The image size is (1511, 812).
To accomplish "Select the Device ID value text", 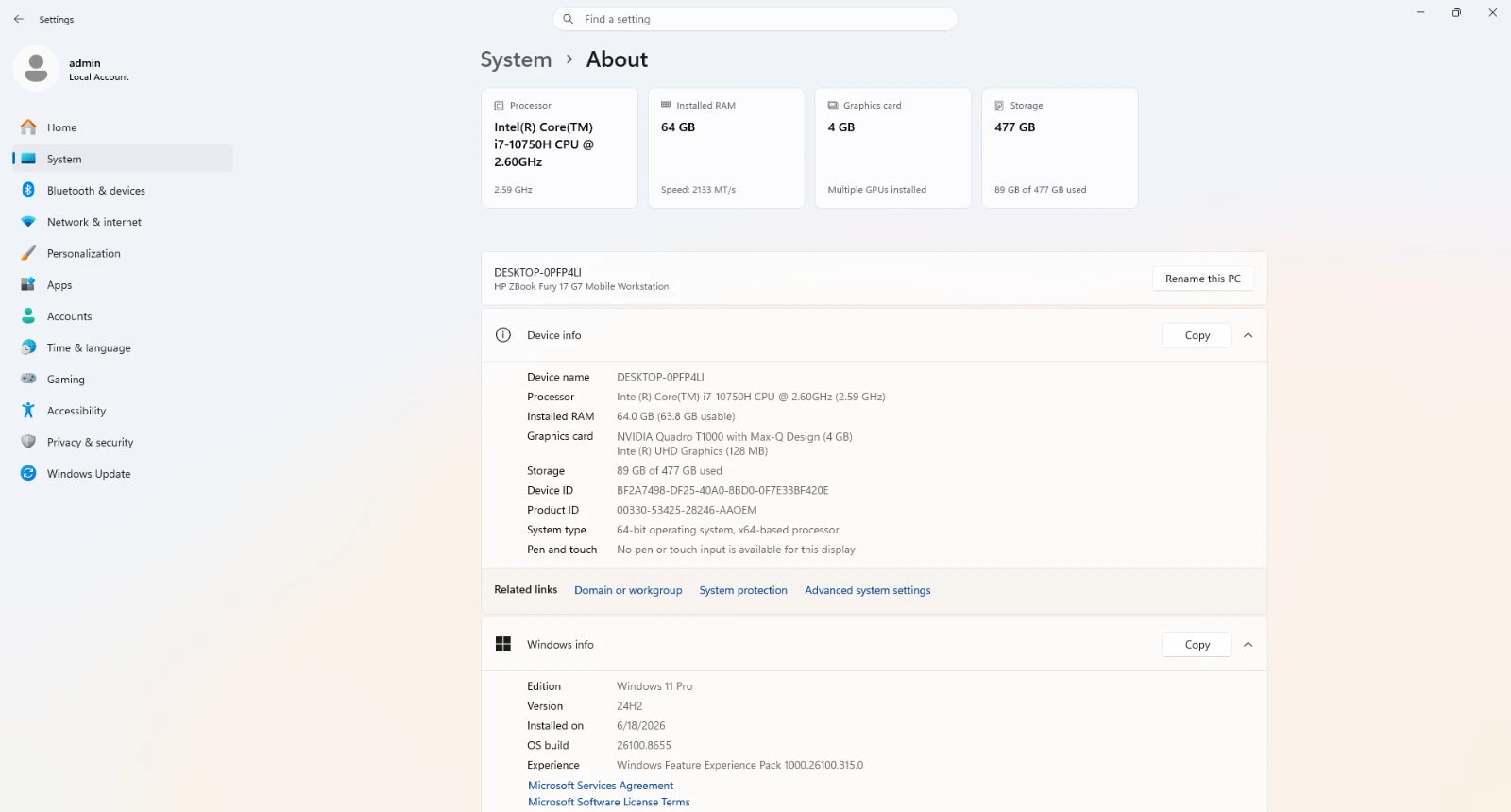I will 722,490.
